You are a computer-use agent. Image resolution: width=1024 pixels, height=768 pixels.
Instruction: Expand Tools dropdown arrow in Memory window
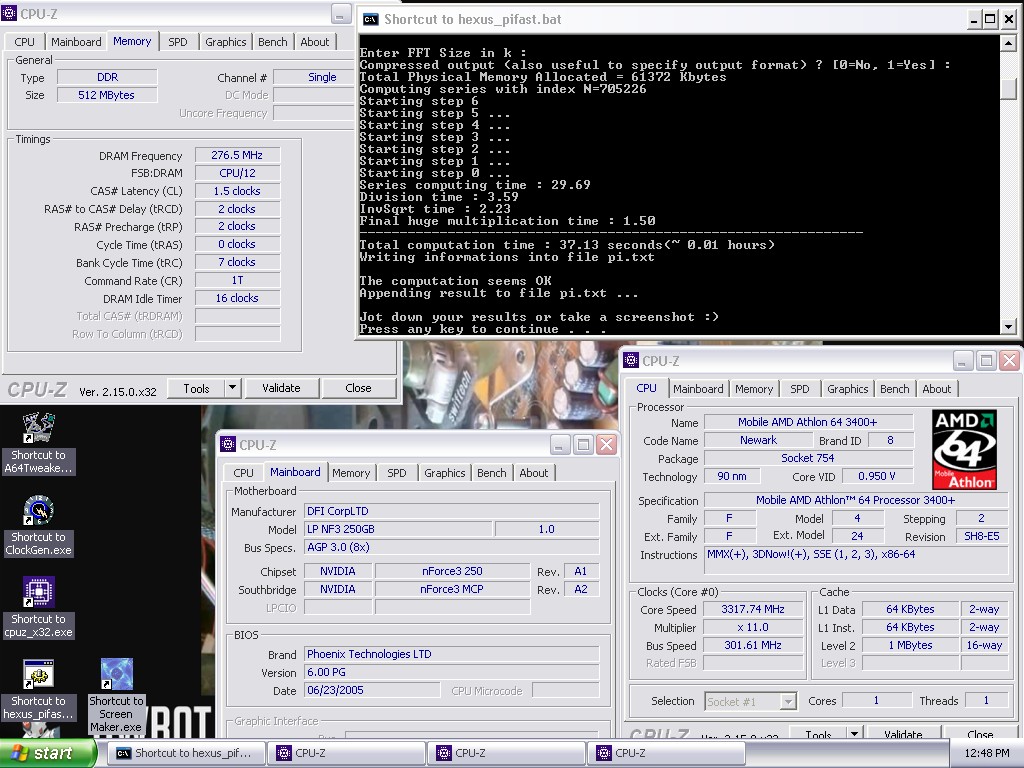(232, 389)
